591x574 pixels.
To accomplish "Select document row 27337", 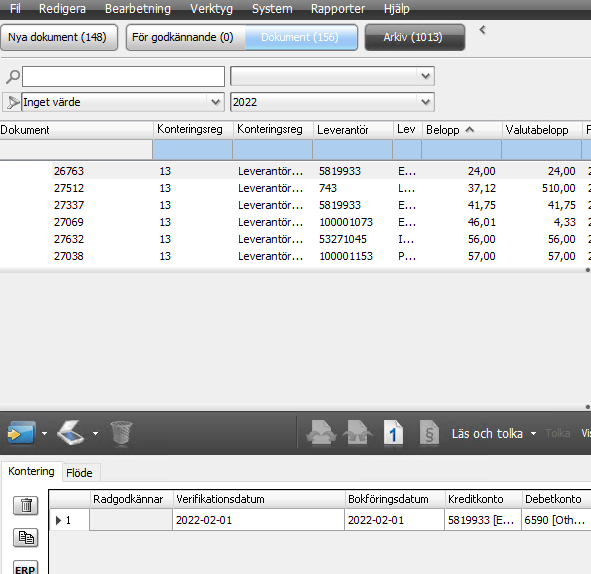I will pyautogui.click(x=296, y=205).
